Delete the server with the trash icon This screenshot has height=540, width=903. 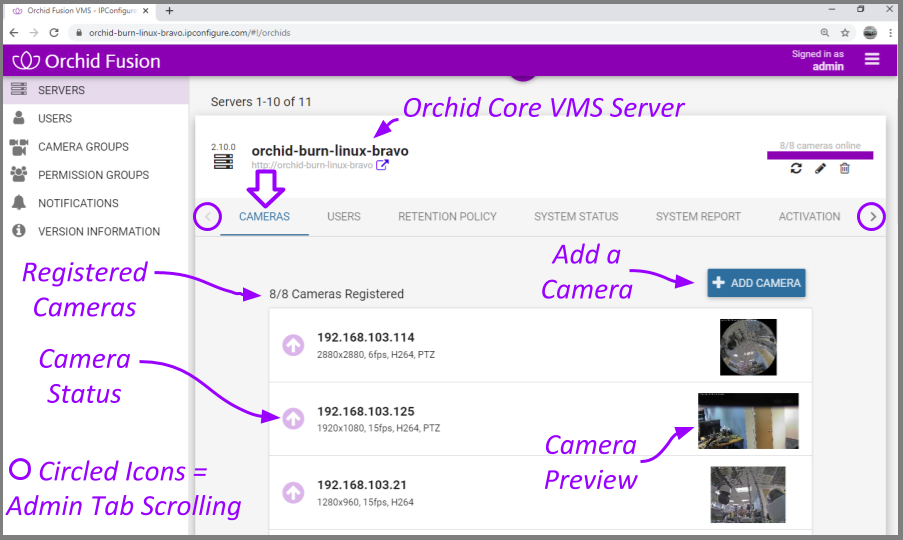pos(844,168)
